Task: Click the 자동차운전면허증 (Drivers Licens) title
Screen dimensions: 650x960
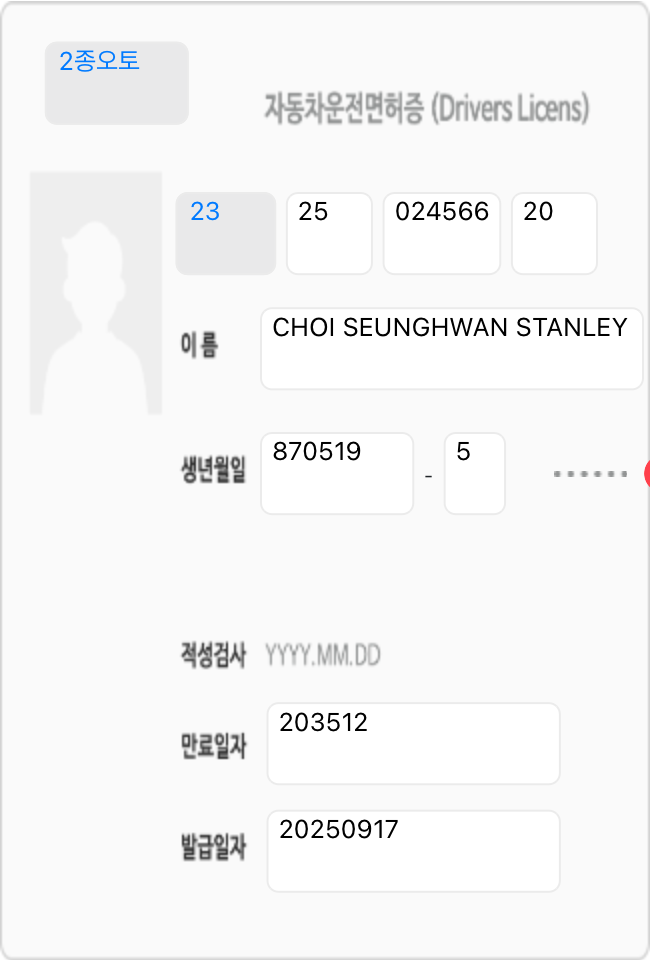Action: pos(426,107)
